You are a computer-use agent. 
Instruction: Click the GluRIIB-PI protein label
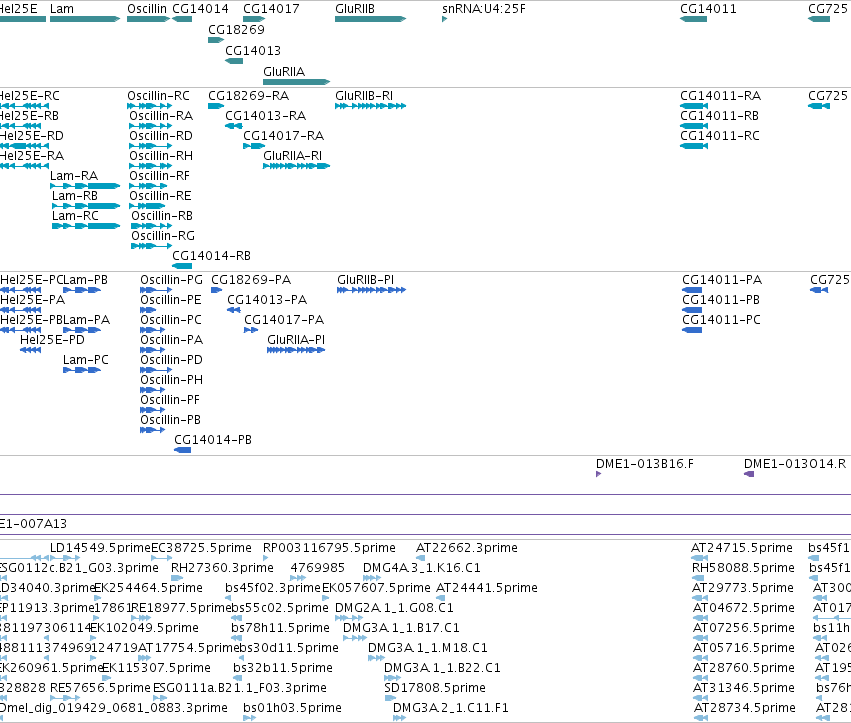pyautogui.click(x=365, y=280)
